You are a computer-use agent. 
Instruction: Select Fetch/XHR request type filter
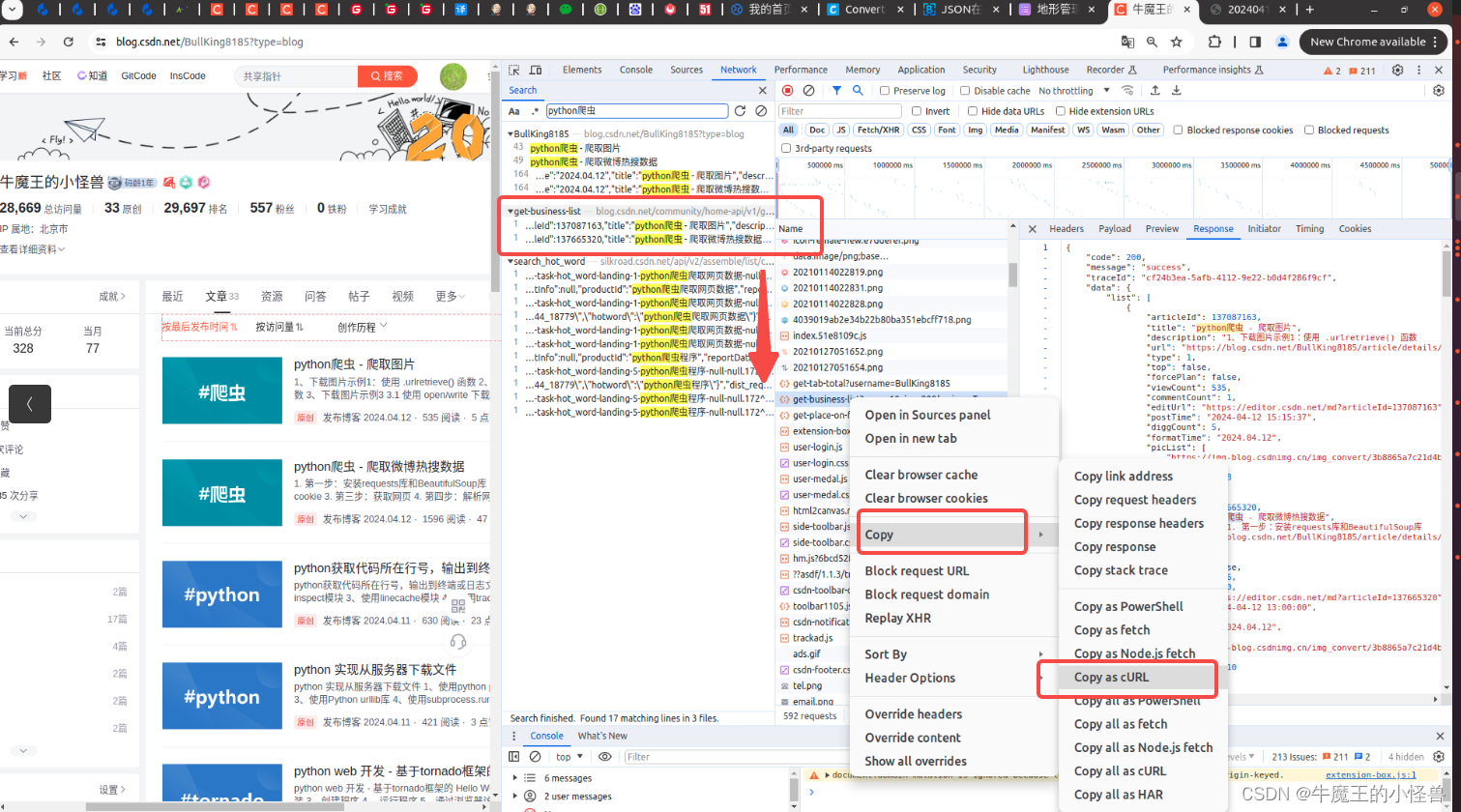click(x=878, y=130)
